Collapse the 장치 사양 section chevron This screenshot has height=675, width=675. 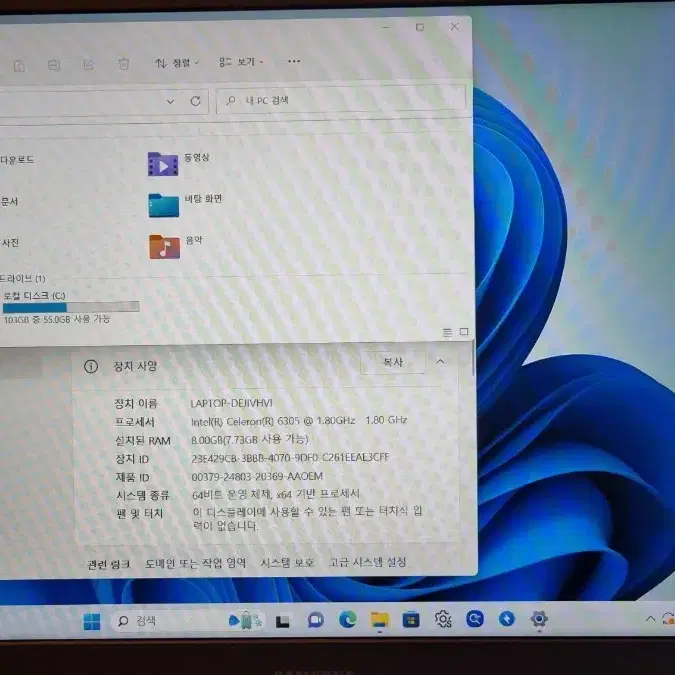[440, 362]
